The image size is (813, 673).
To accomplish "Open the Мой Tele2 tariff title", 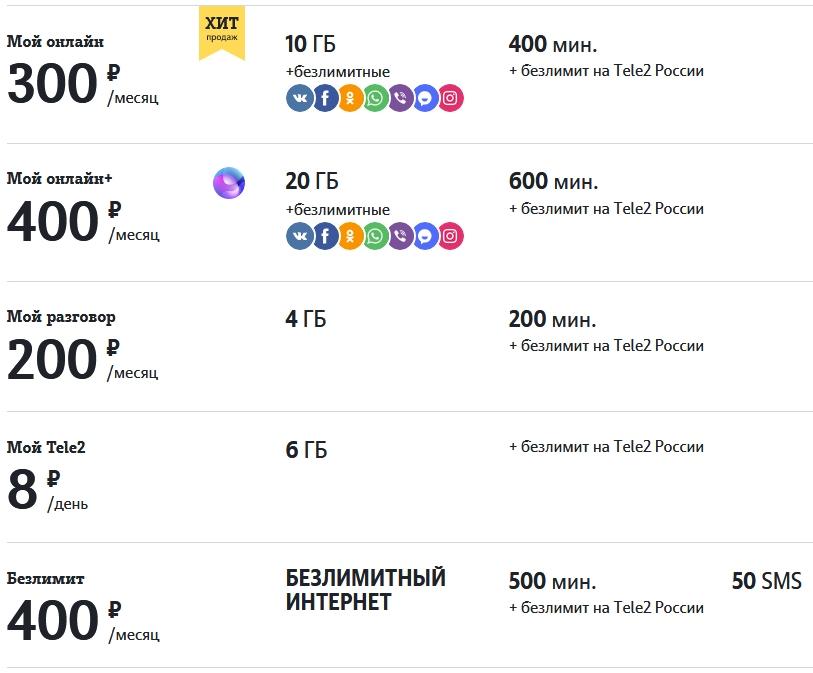I will (x=46, y=447).
